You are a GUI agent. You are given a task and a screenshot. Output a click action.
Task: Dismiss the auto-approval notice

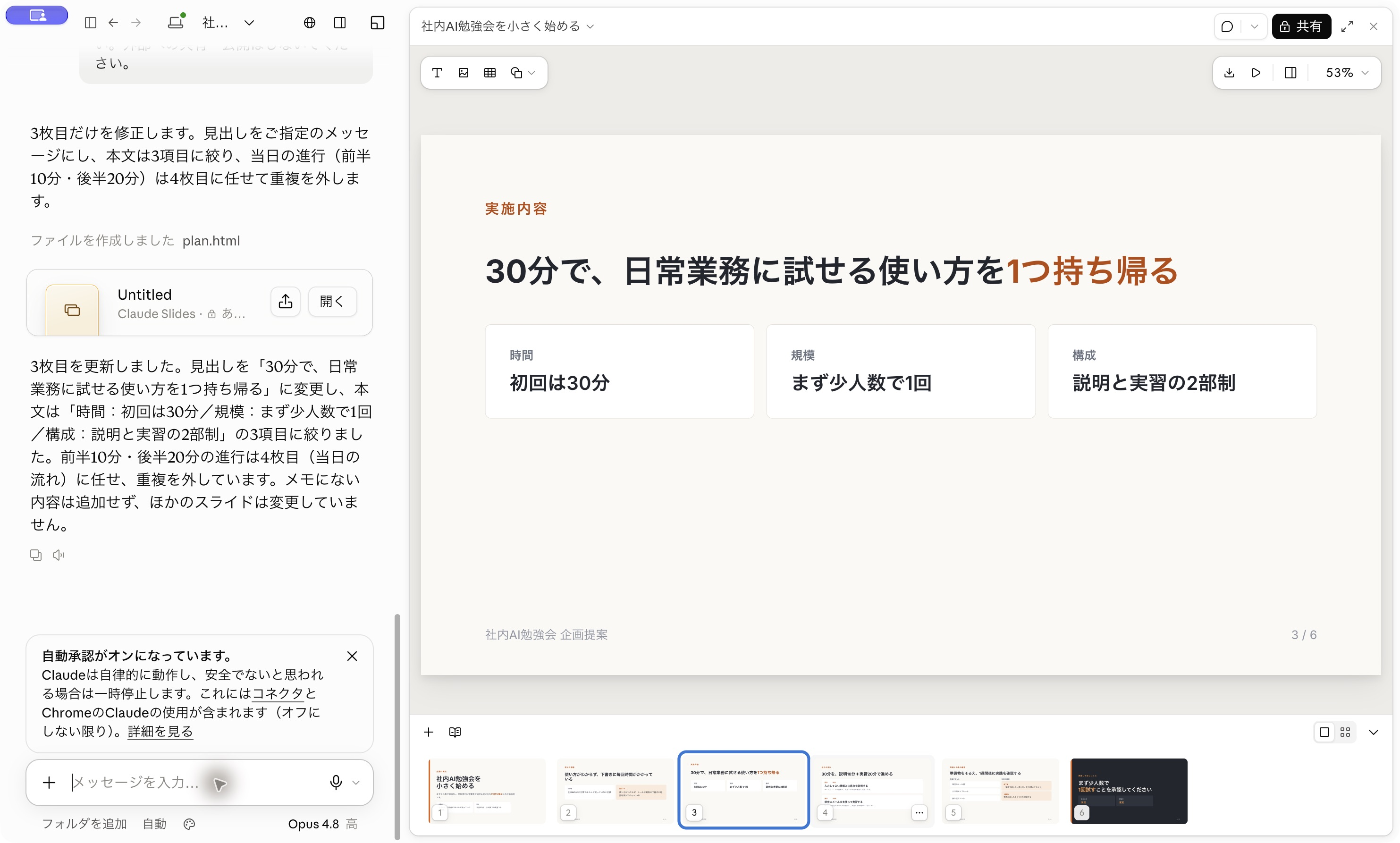[x=352, y=656]
